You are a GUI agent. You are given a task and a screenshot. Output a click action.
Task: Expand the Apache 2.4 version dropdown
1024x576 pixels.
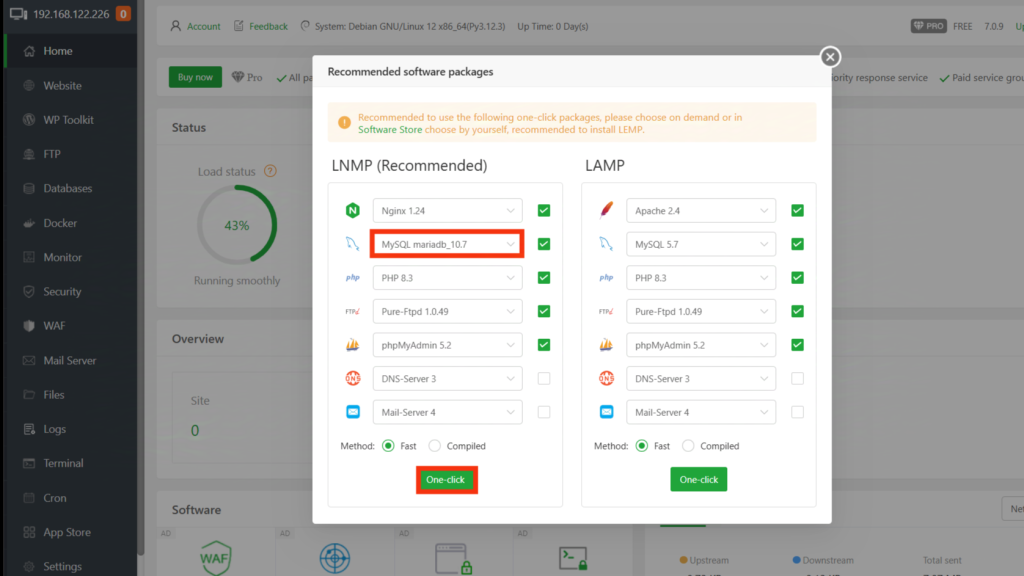tap(701, 211)
